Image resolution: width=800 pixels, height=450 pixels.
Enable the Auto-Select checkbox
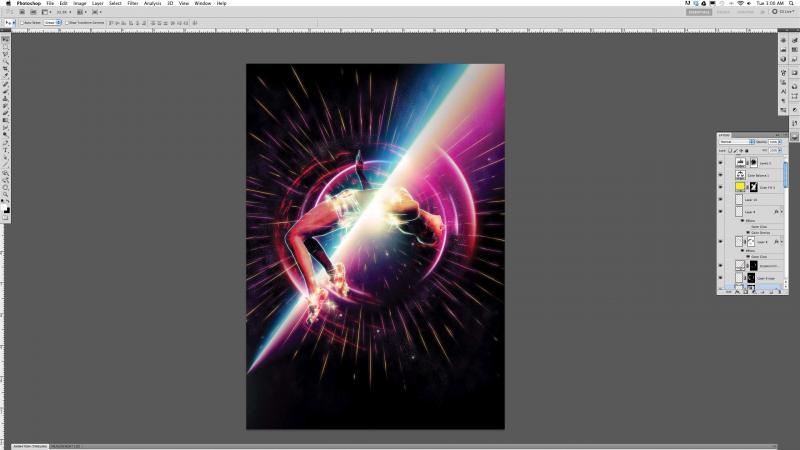click(x=21, y=21)
